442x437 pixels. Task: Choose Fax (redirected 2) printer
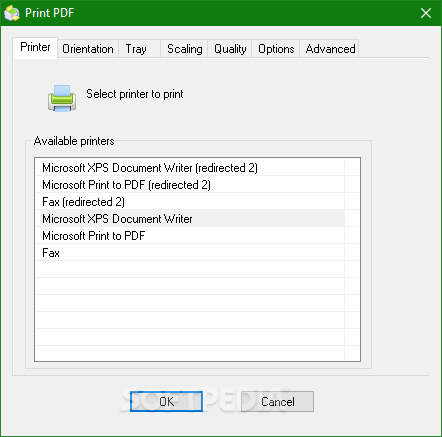point(190,202)
